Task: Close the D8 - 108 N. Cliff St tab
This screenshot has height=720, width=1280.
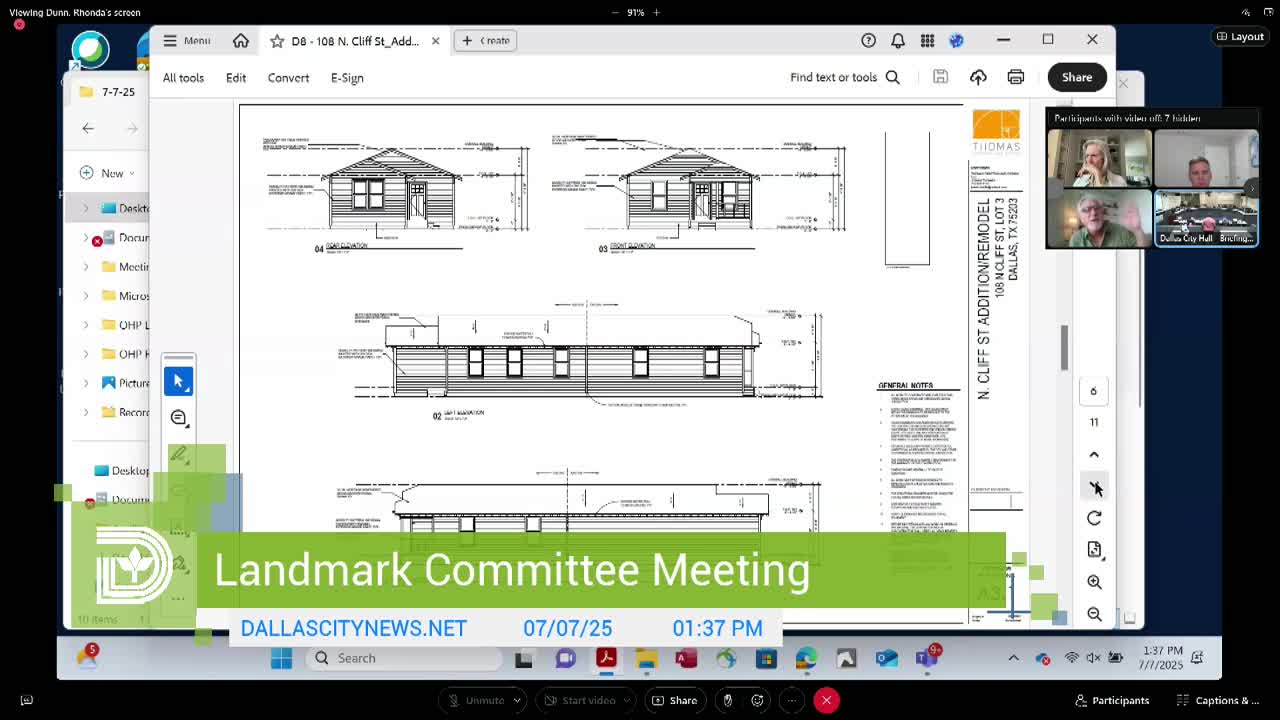Action: 435,41
